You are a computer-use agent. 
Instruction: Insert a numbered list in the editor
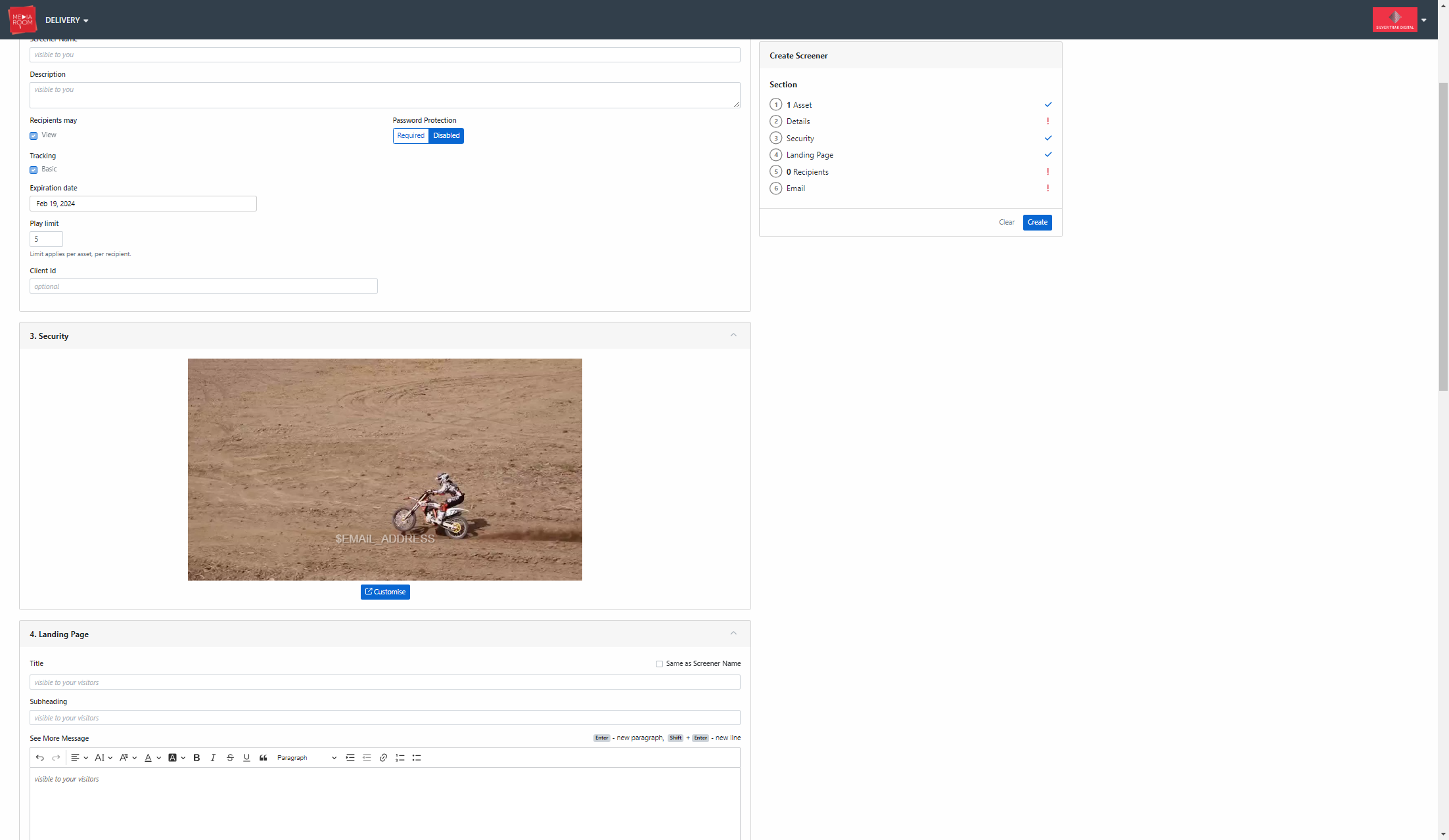(x=400, y=757)
